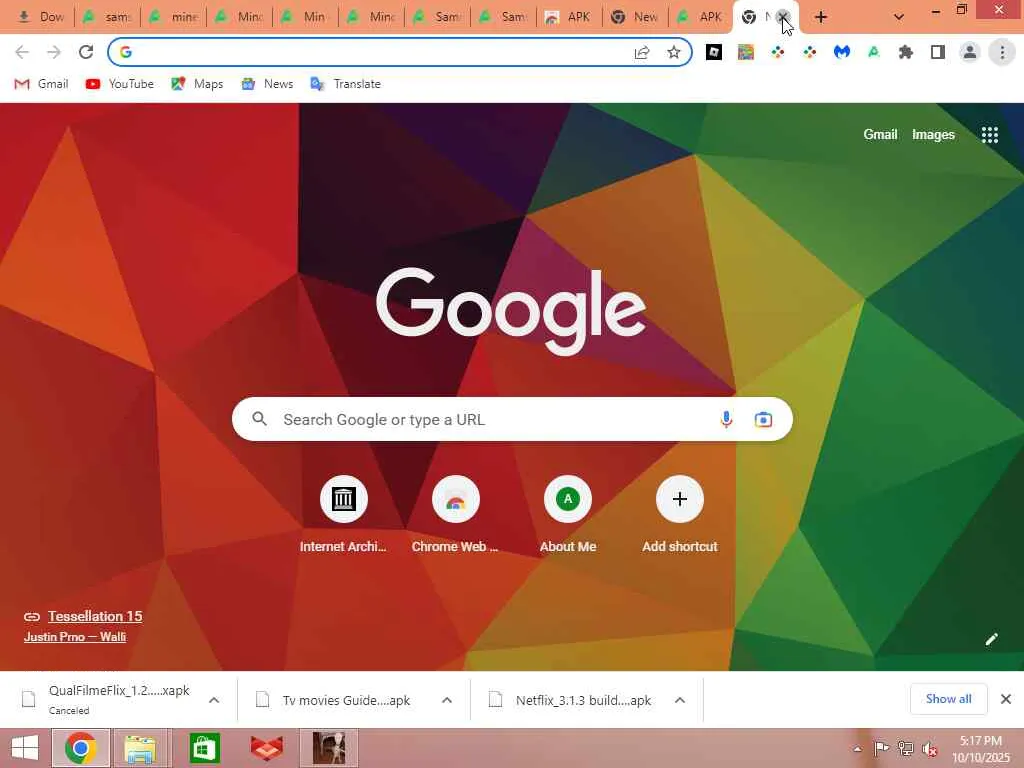
Task: Switch to the lowercase "sam" tab
Action: click(x=107, y=17)
